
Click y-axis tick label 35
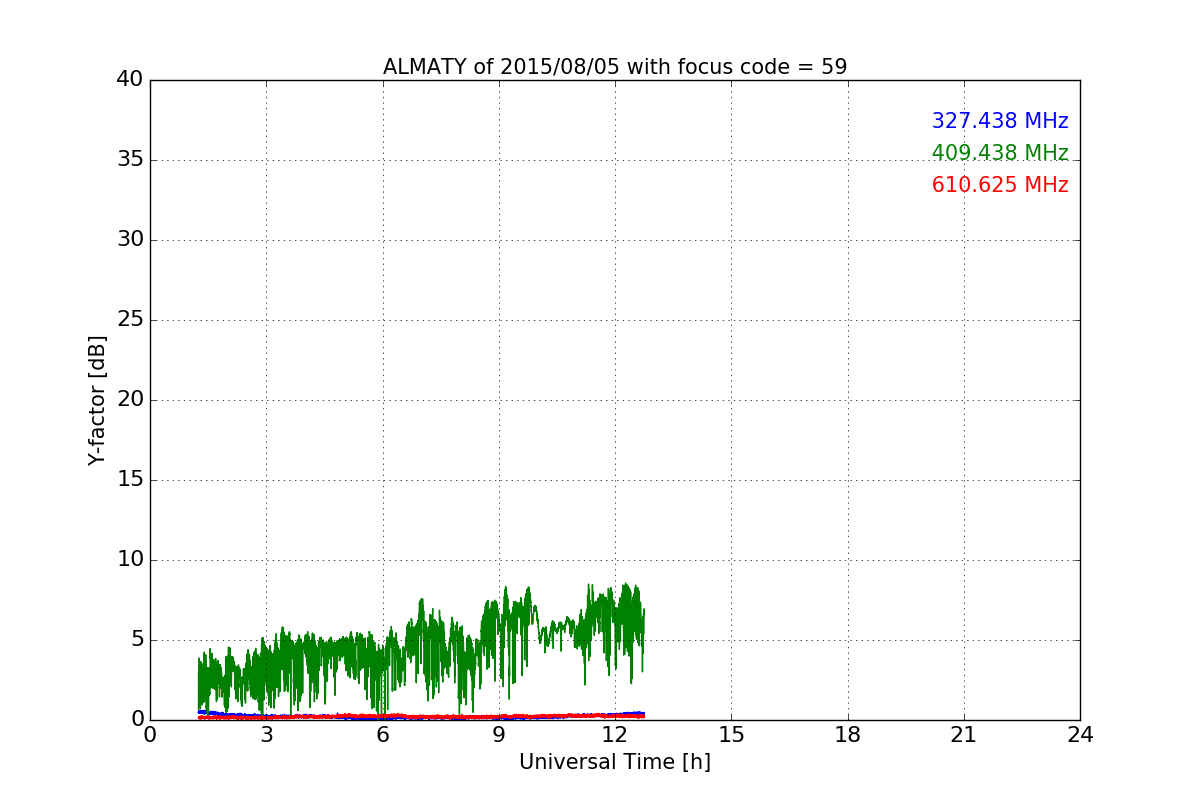130,160
